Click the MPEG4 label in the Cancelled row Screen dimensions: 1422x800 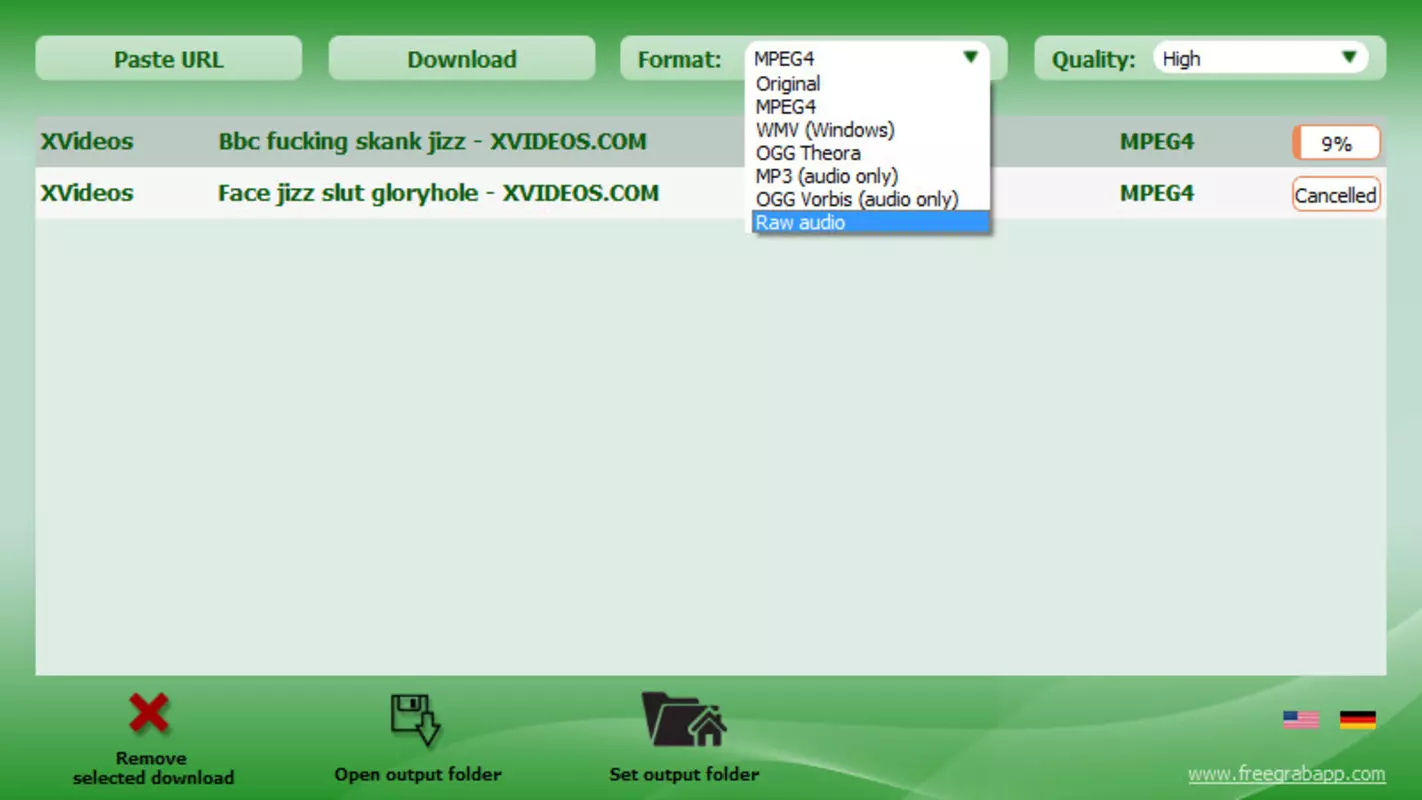click(x=1157, y=193)
